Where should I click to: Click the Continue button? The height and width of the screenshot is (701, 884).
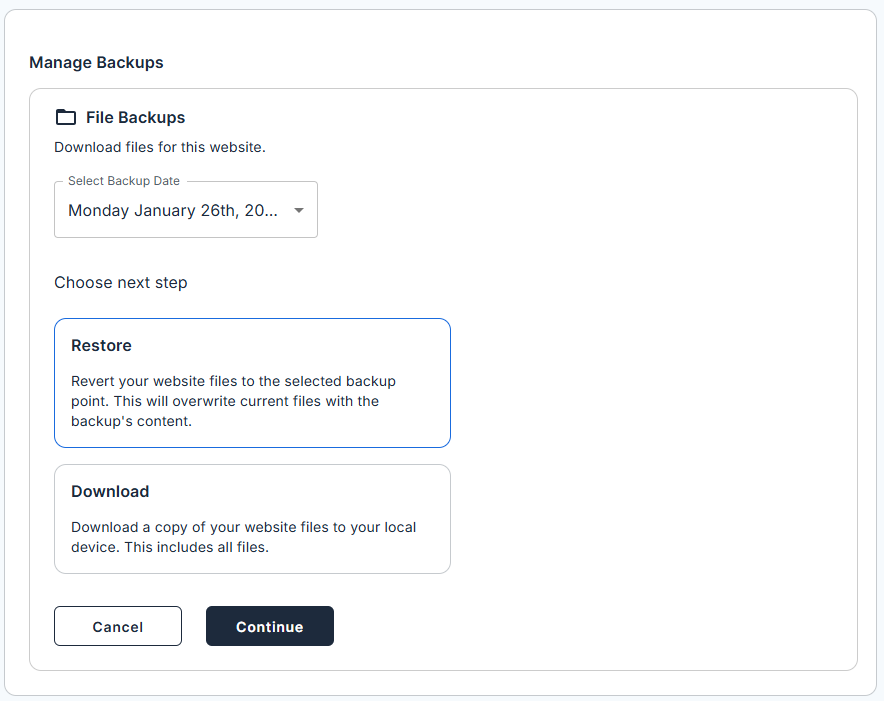269,626
